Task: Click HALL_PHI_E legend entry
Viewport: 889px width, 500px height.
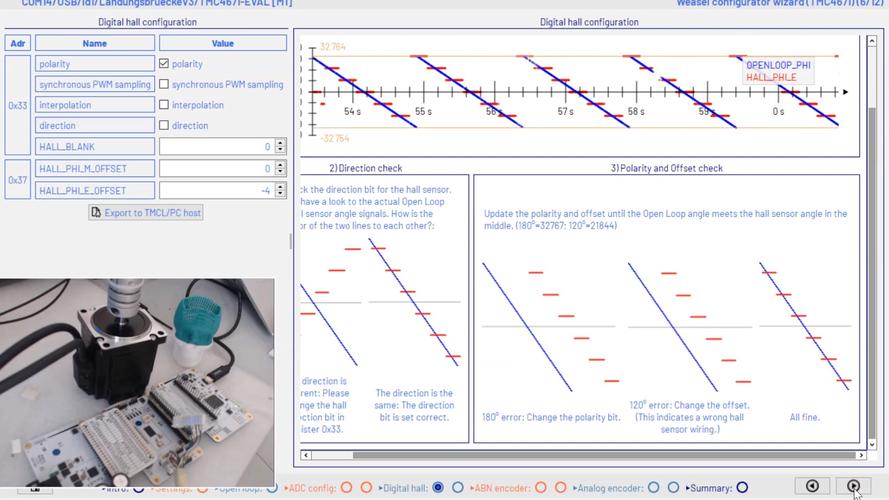Action: point(771,77)
